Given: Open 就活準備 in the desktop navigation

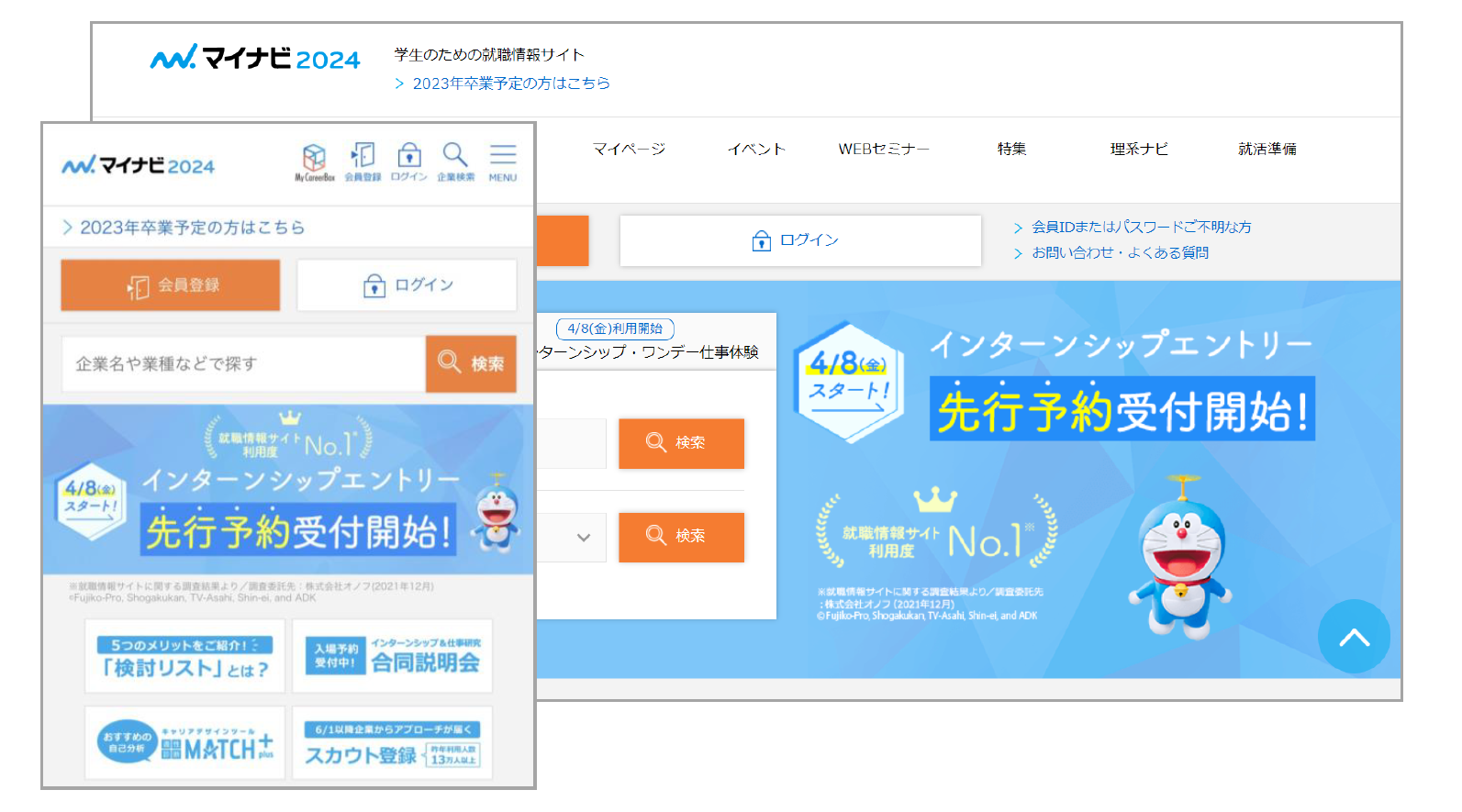Looking at the screenshot, I should 1267,149.
